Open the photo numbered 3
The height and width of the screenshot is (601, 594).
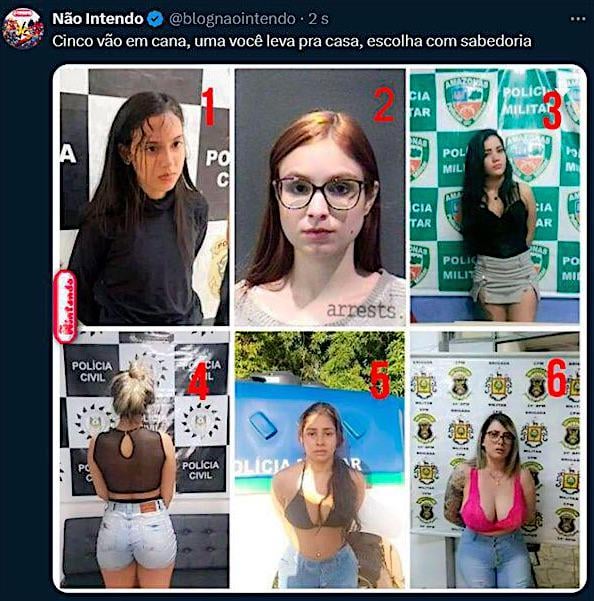495,195
